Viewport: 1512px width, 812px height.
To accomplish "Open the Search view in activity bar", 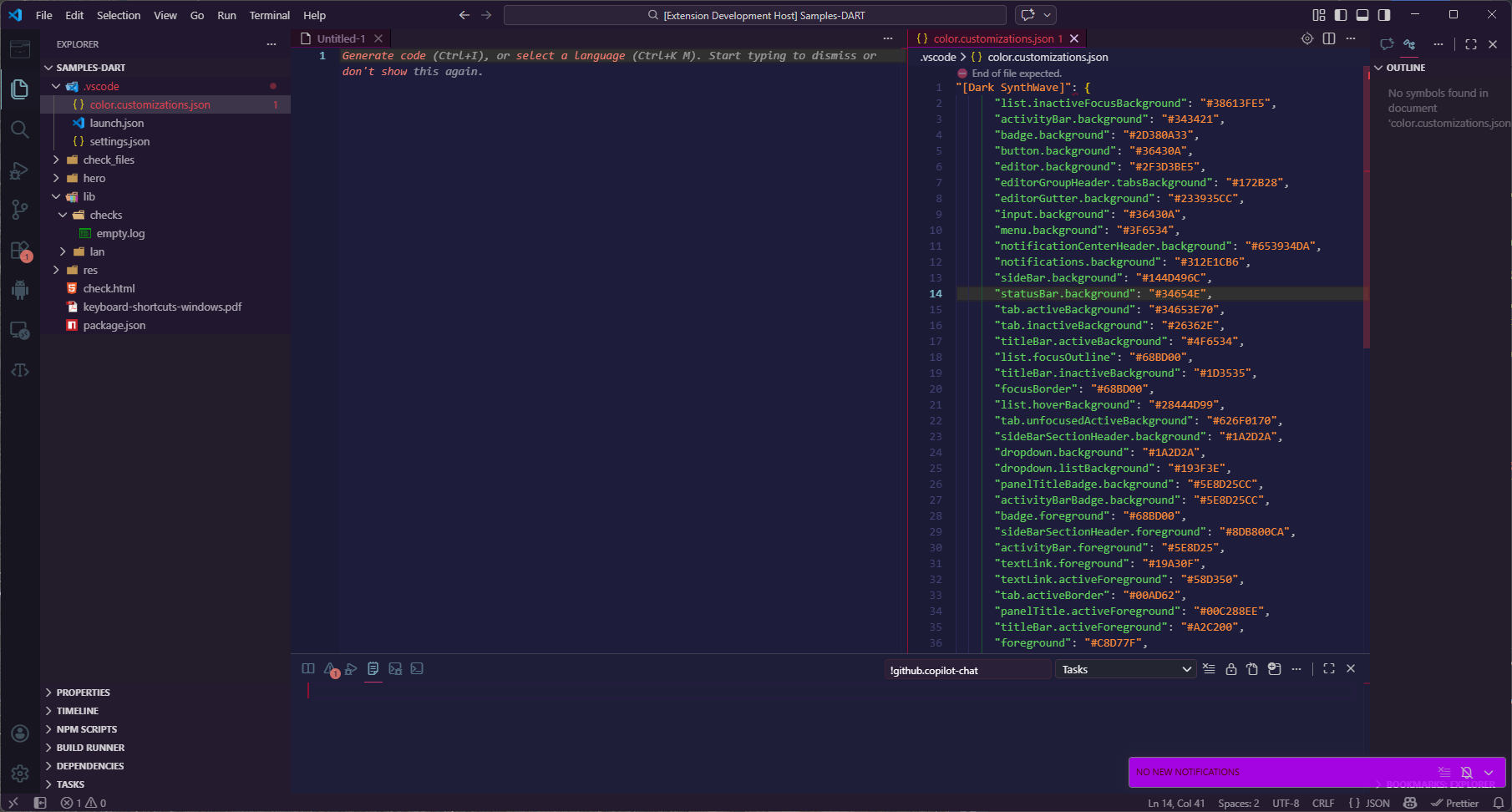I will point(20,129).
